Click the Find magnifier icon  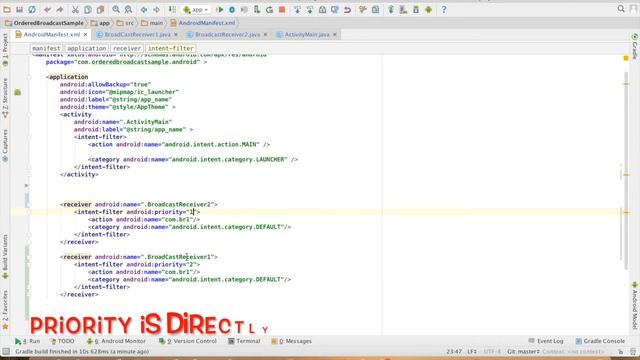tap(116, 9)
